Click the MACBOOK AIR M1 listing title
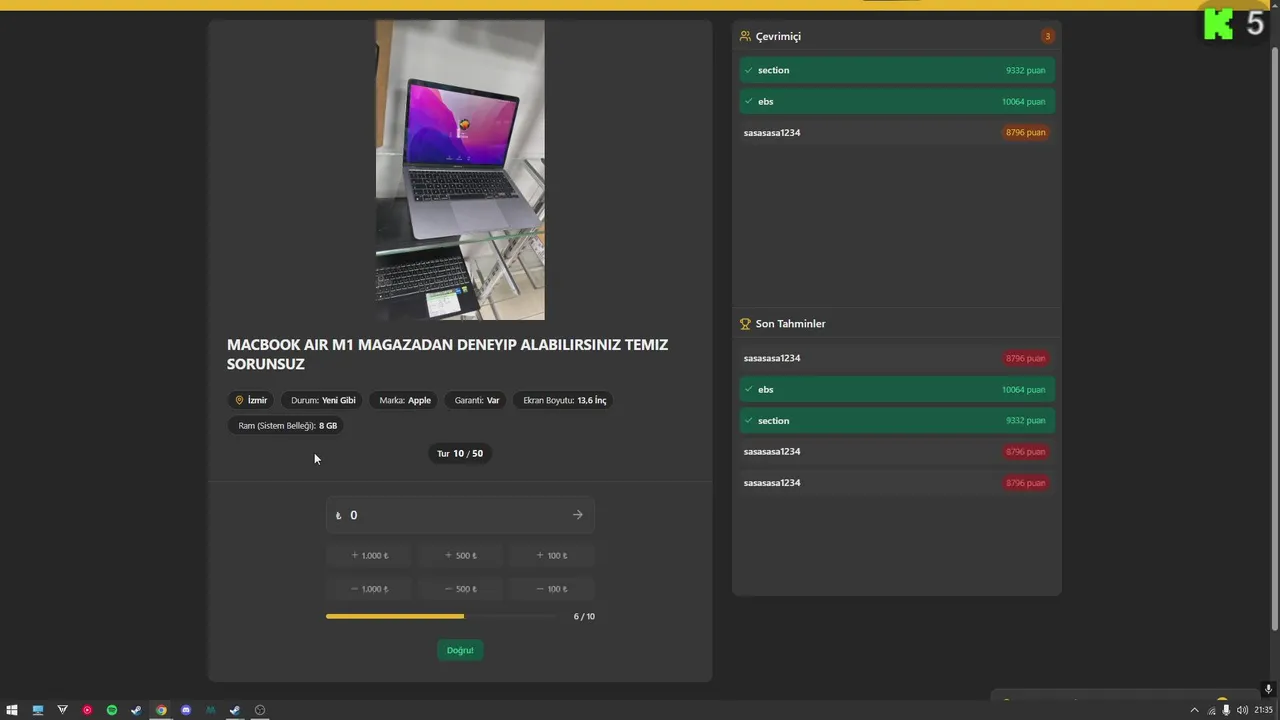Image resolution: width=1280 pixels, height=720 pixels. [x=448, y=354]
